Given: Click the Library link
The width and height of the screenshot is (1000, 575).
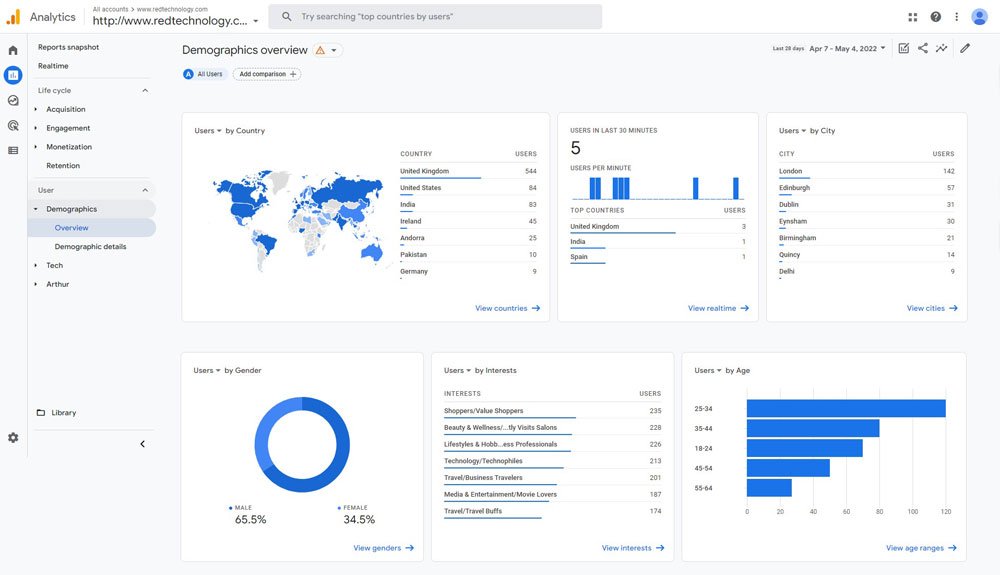Looking at the screenshot, I should click(64, 413).
